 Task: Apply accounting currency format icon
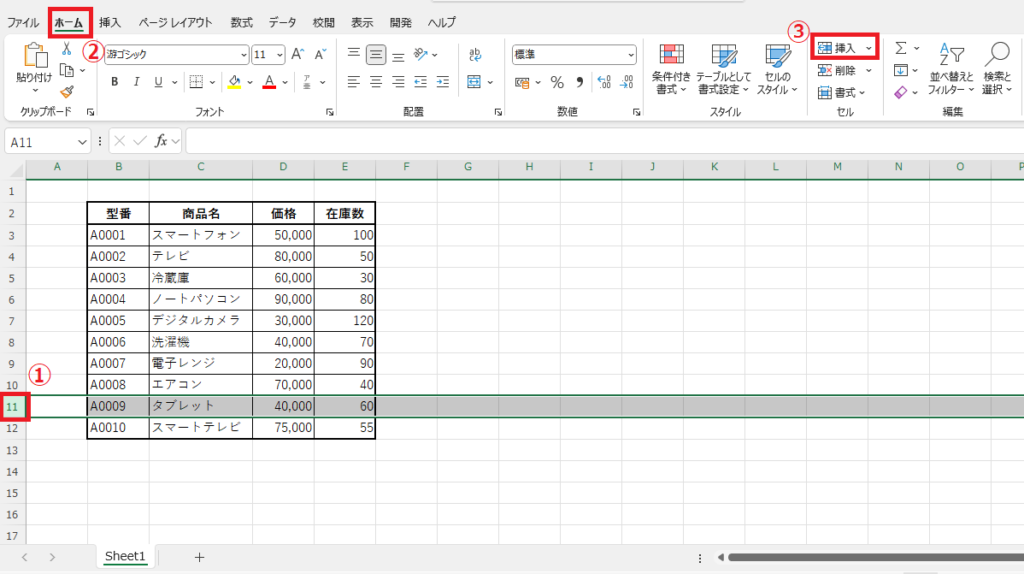522,83
